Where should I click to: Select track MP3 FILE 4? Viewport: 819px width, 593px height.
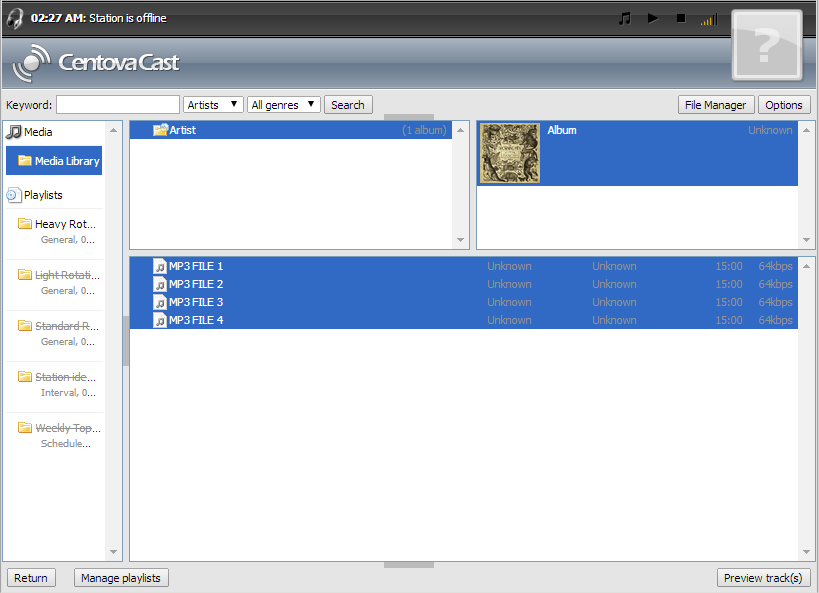[x=464, y=320]
